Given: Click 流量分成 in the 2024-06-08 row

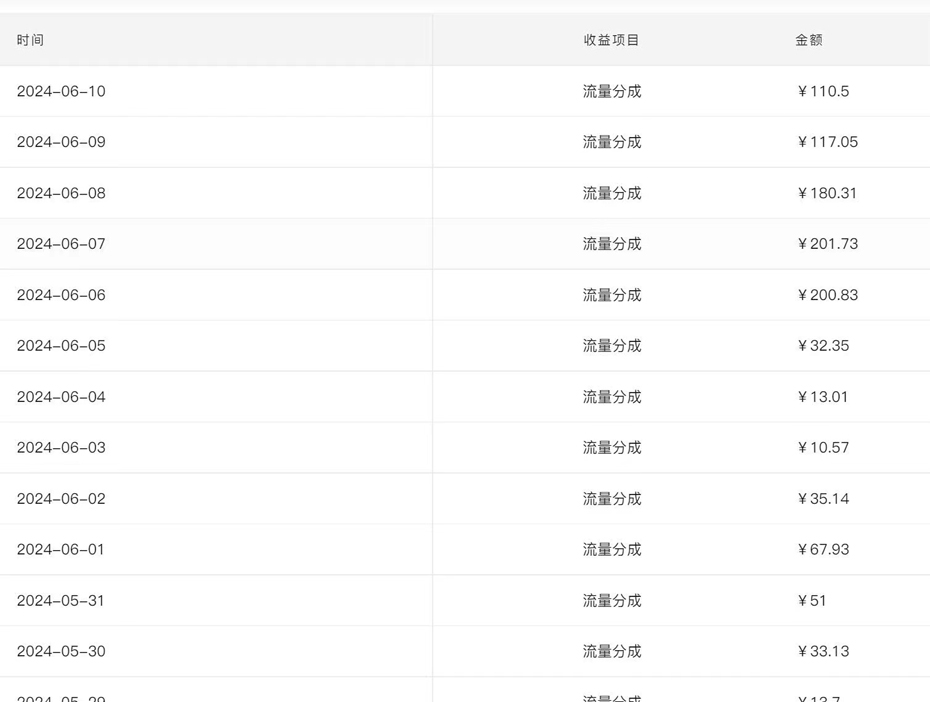Looking at the screenshot, I should (x=611, y=193).
